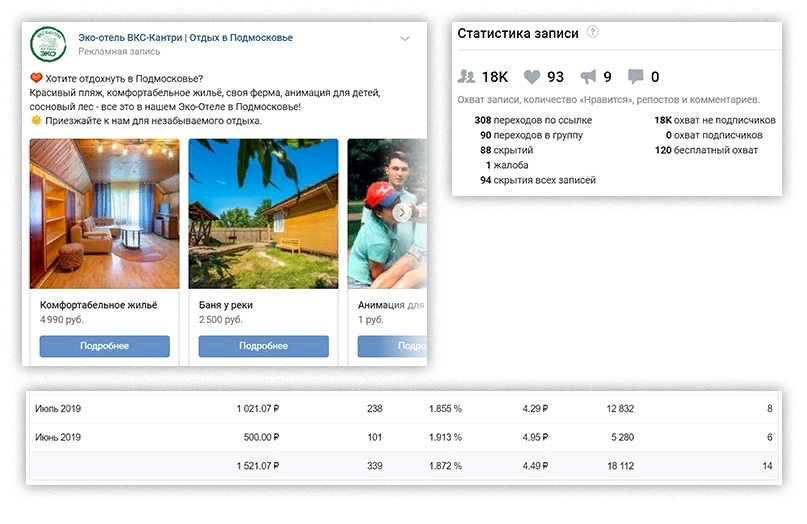Image resolution: width=807 pixels, height=524 pixels.
Task: Click the 18K охват не подписчиков row
Action: (715, 120)
